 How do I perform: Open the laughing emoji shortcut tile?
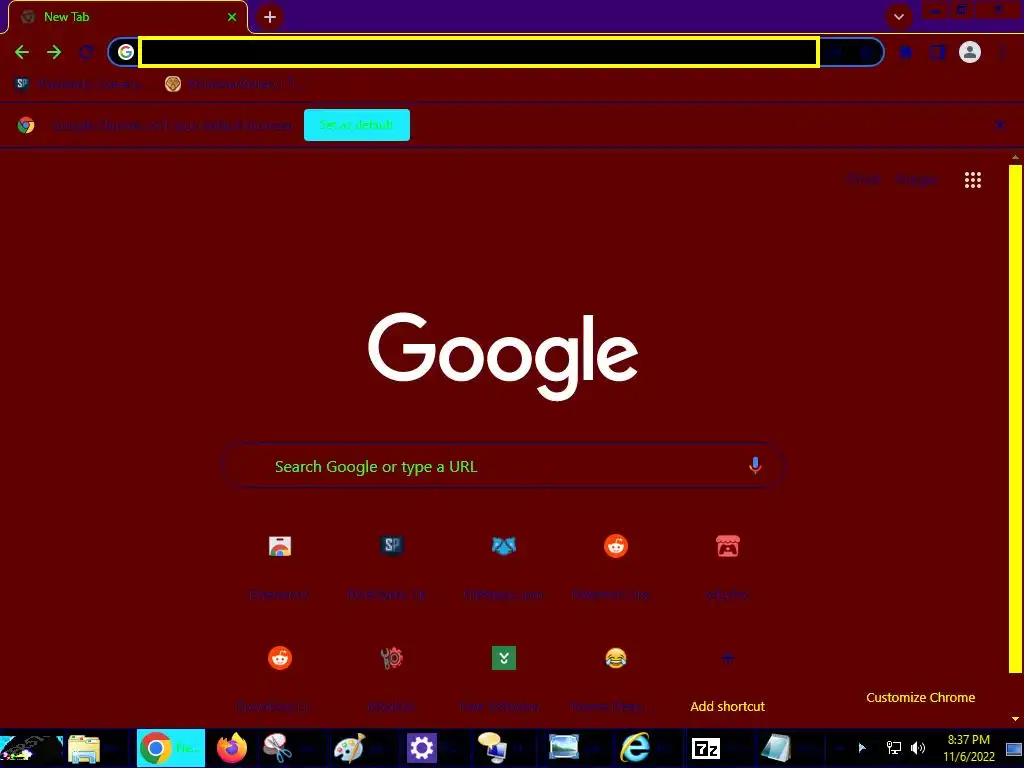coord(615,677)
